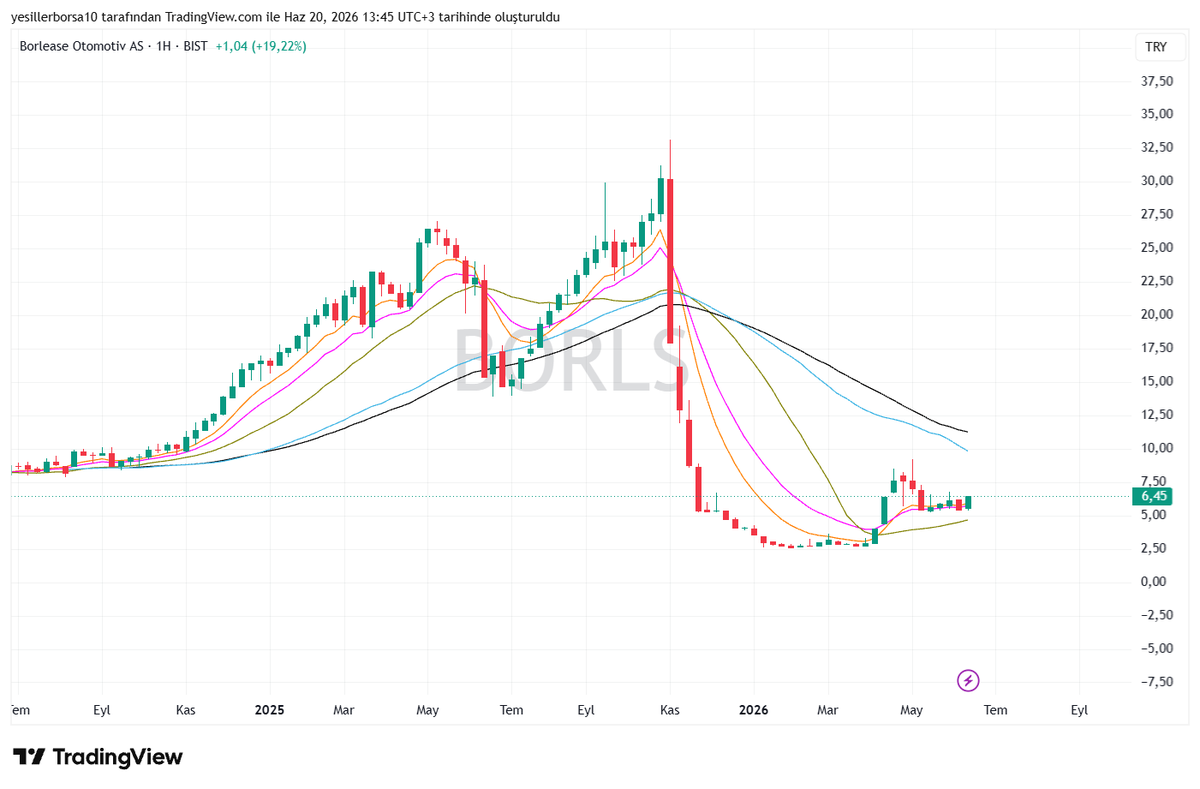
Task: Click the negative −2,50 price axis label
Action: tap(1155, 614)
